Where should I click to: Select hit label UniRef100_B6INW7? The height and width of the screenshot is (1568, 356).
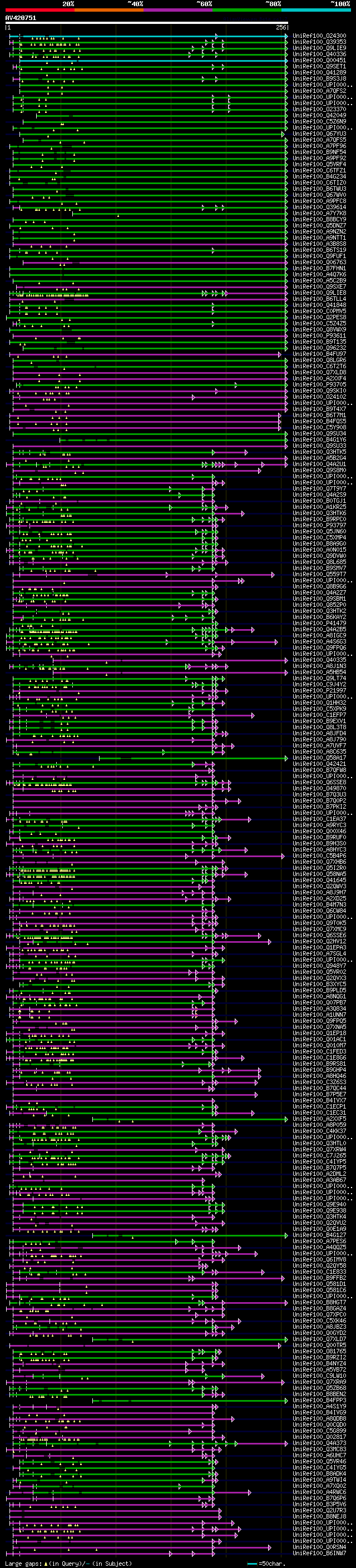(319, 1554)
